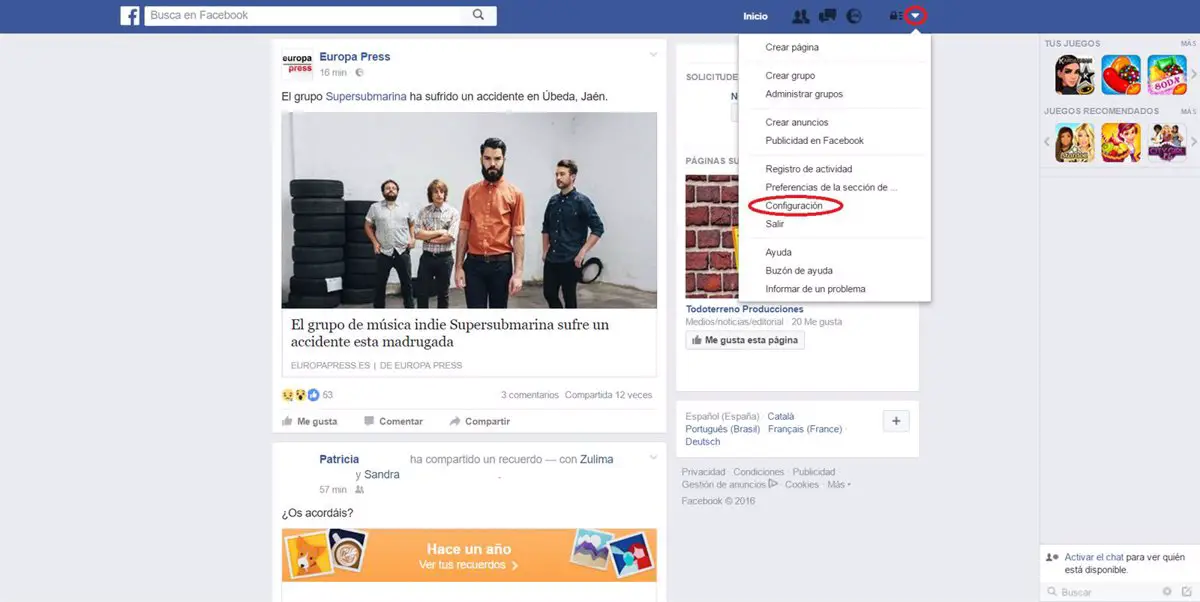This screenshot has height=602, width=1200.
Task: Click the AdChoices icon near Gestión de anuncios
Action: click(772, 484)
